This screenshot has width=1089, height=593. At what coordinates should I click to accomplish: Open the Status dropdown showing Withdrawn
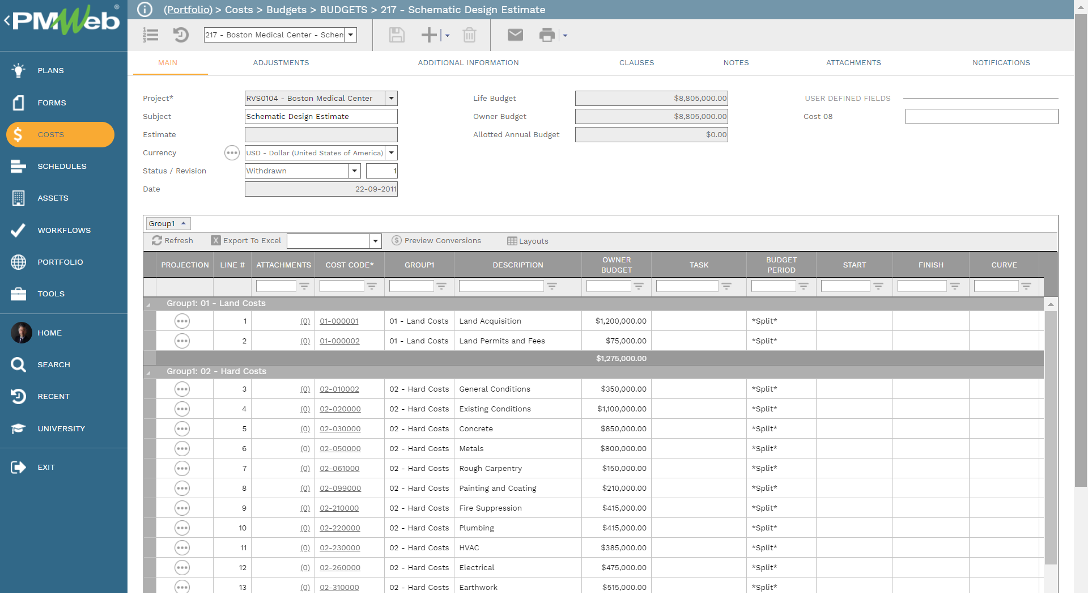click(x=354, y=171)
